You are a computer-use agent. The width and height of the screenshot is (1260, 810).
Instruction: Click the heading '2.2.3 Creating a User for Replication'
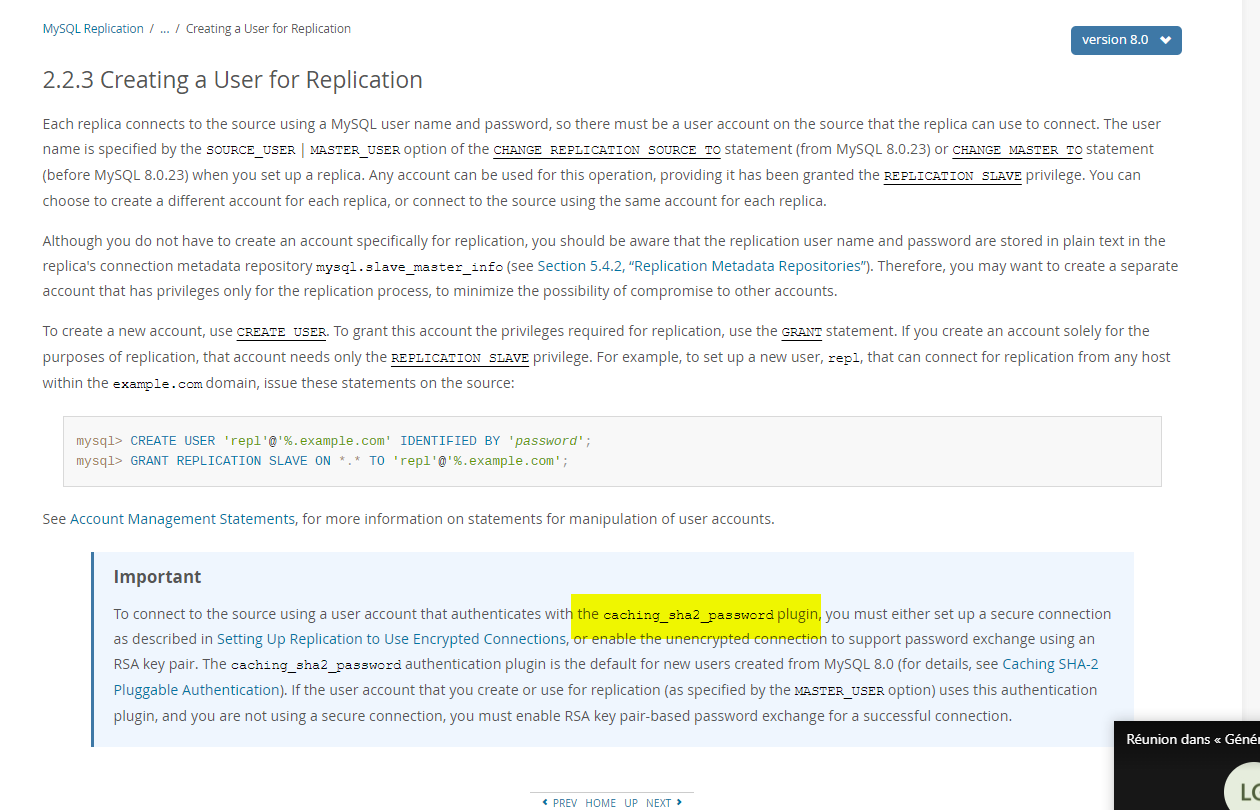[x=233, y=80]
